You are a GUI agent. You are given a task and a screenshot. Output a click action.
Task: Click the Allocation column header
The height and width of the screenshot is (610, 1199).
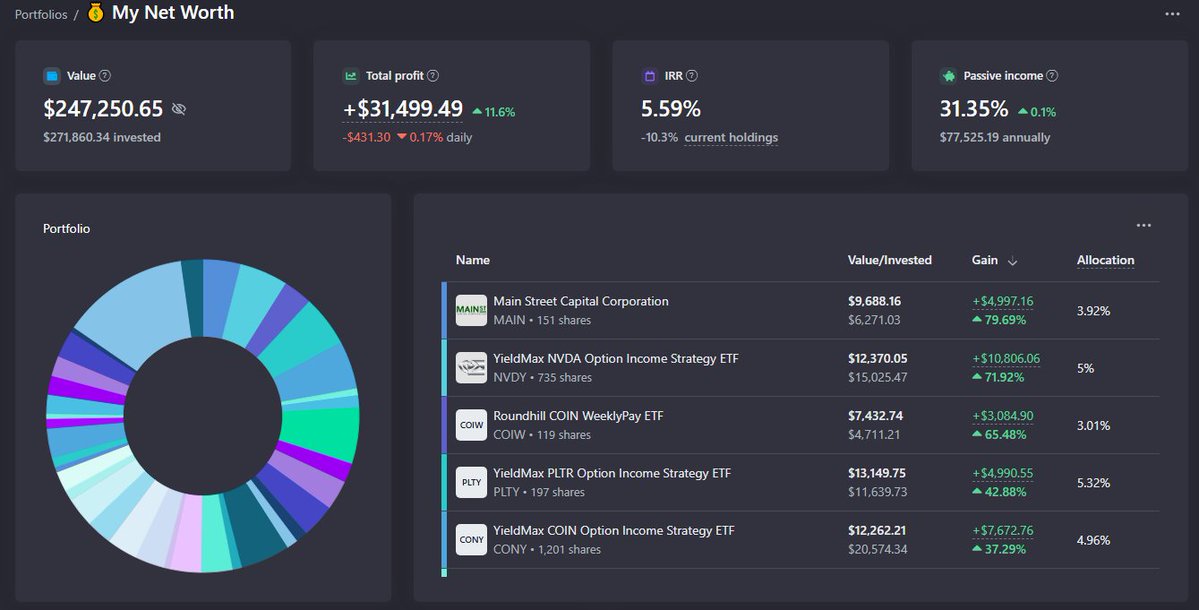[x=1106, y=260]
